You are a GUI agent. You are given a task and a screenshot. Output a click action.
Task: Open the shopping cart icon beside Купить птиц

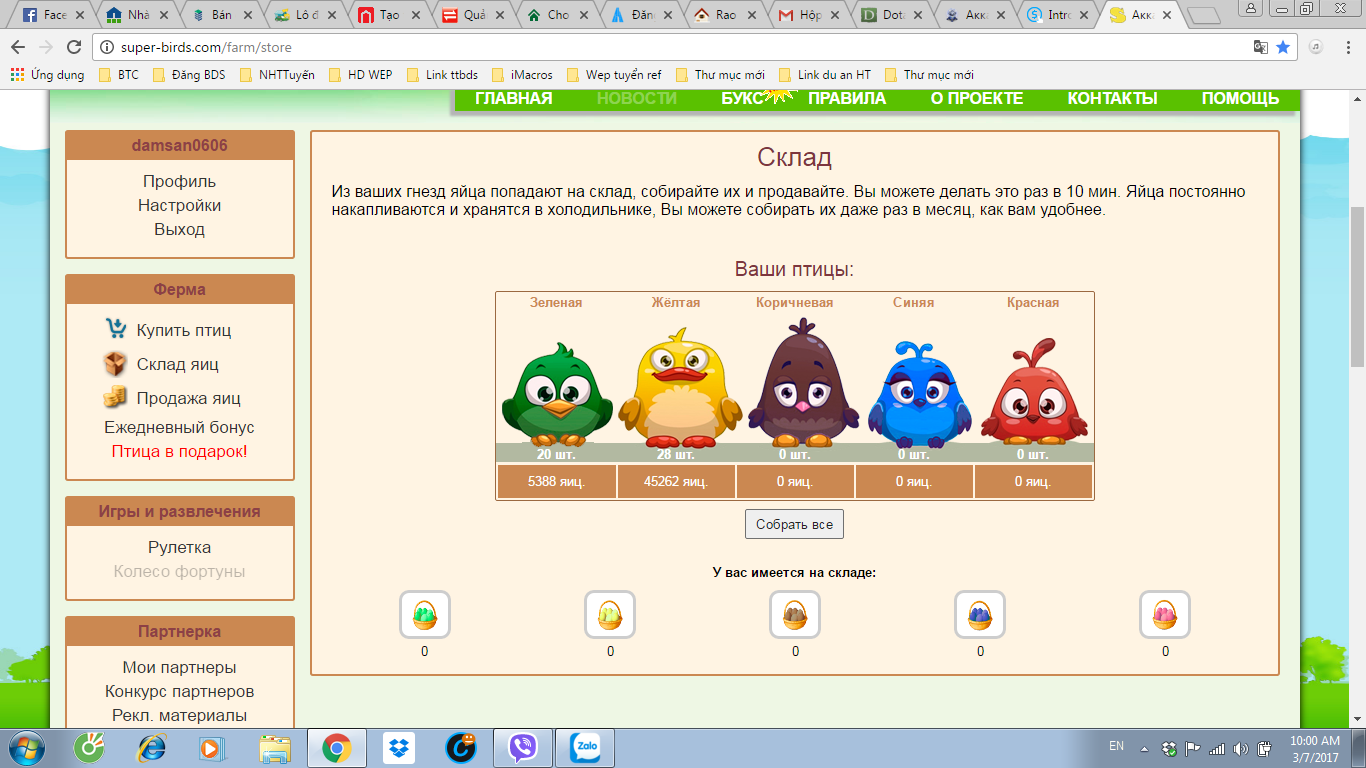[x=115, y=329]
